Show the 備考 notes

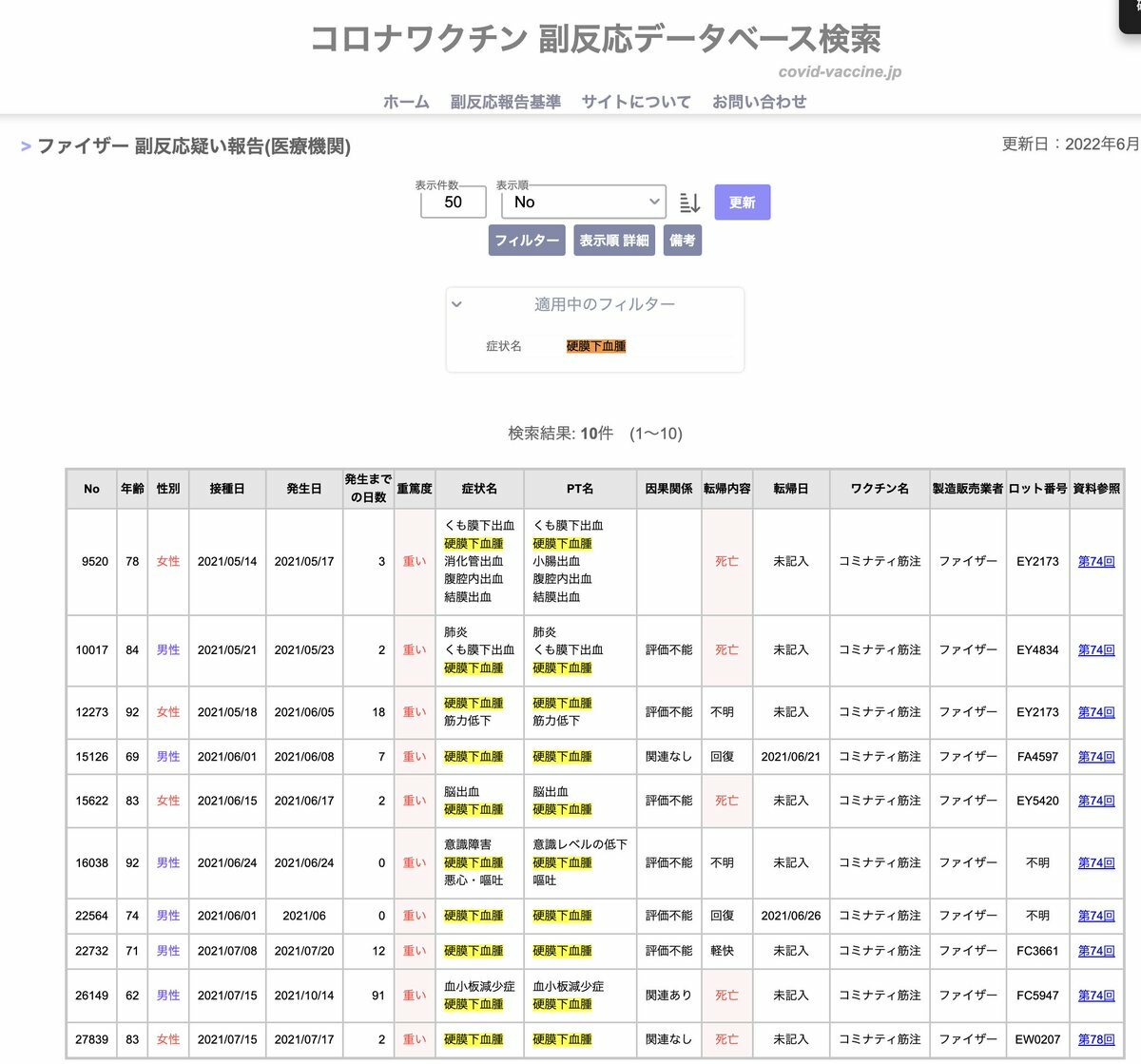tap(683, 241)
